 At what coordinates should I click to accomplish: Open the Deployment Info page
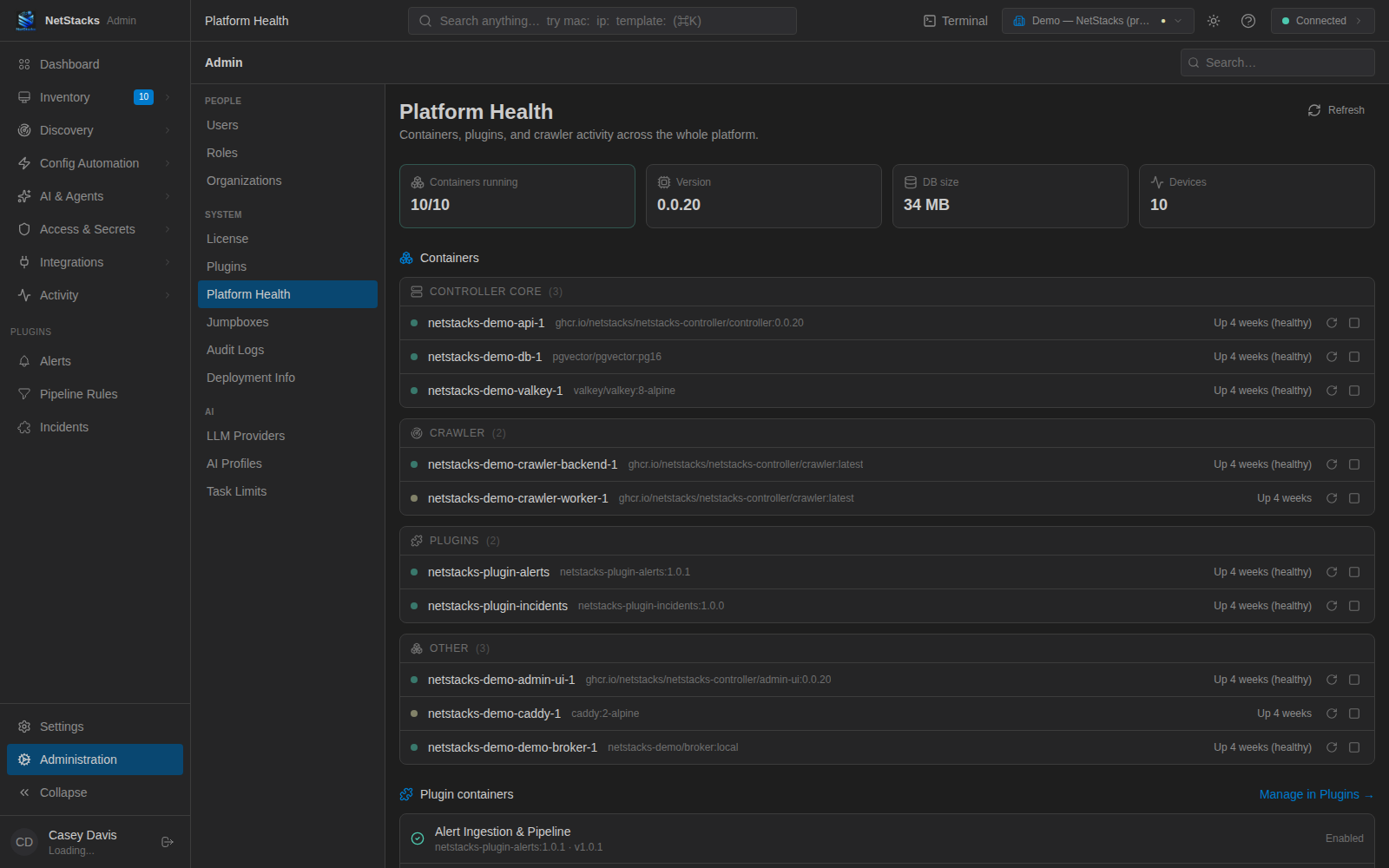point(287,378)
